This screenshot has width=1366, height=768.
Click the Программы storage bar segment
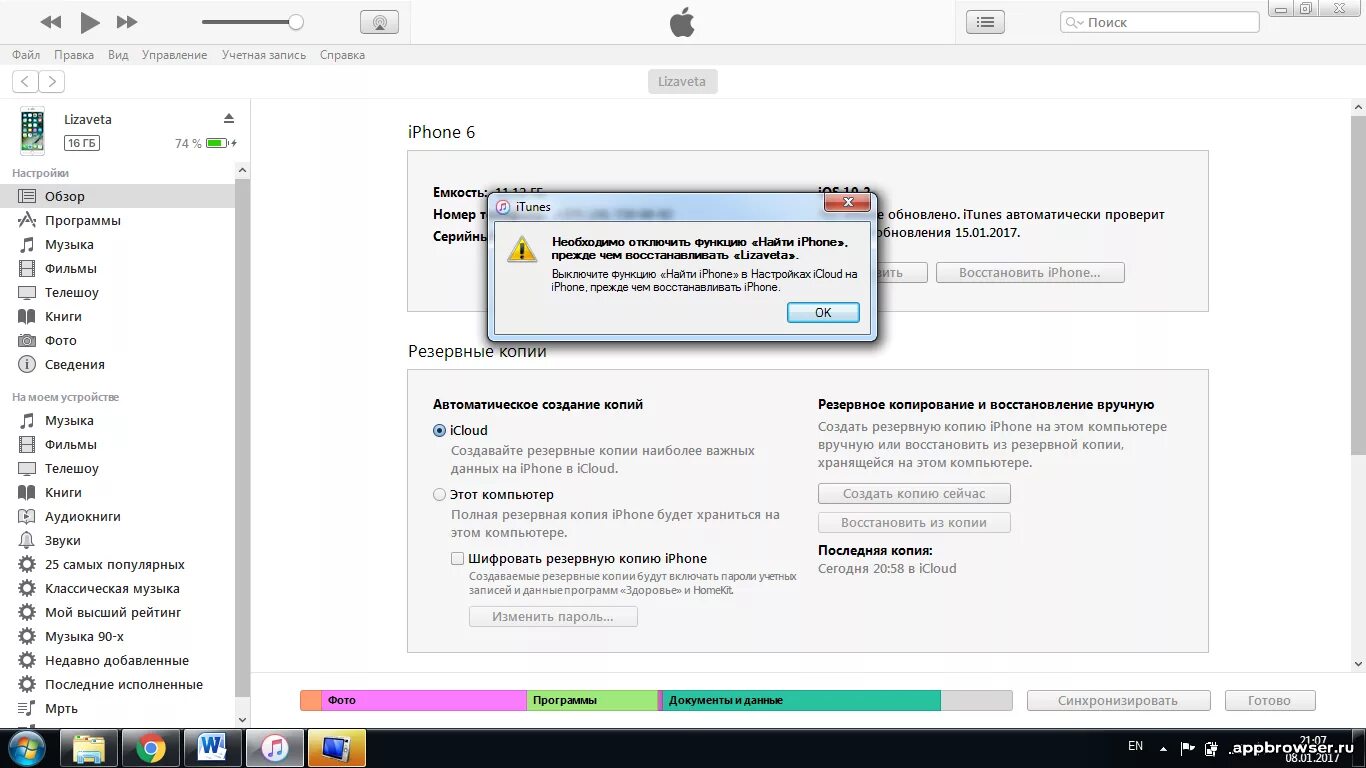pyautogui.click(x=592, y=700)
